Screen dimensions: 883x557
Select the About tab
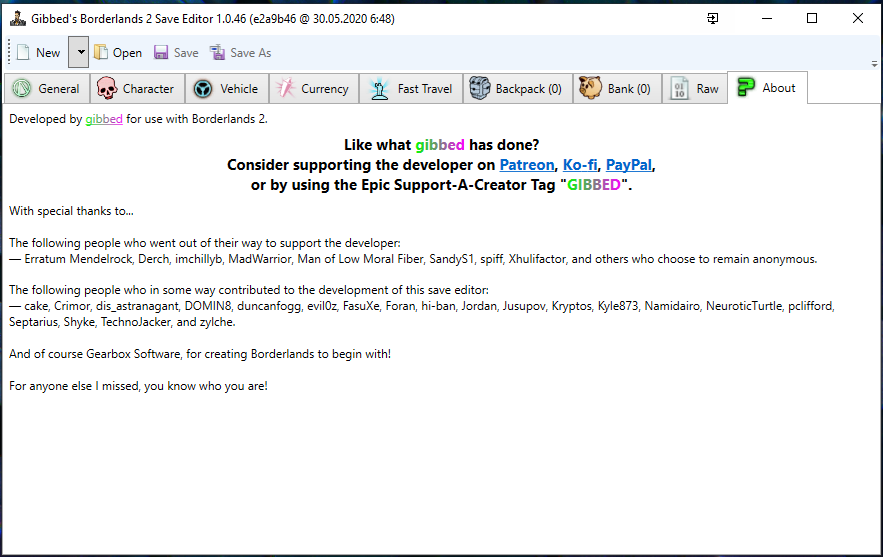tap(767, 87)
